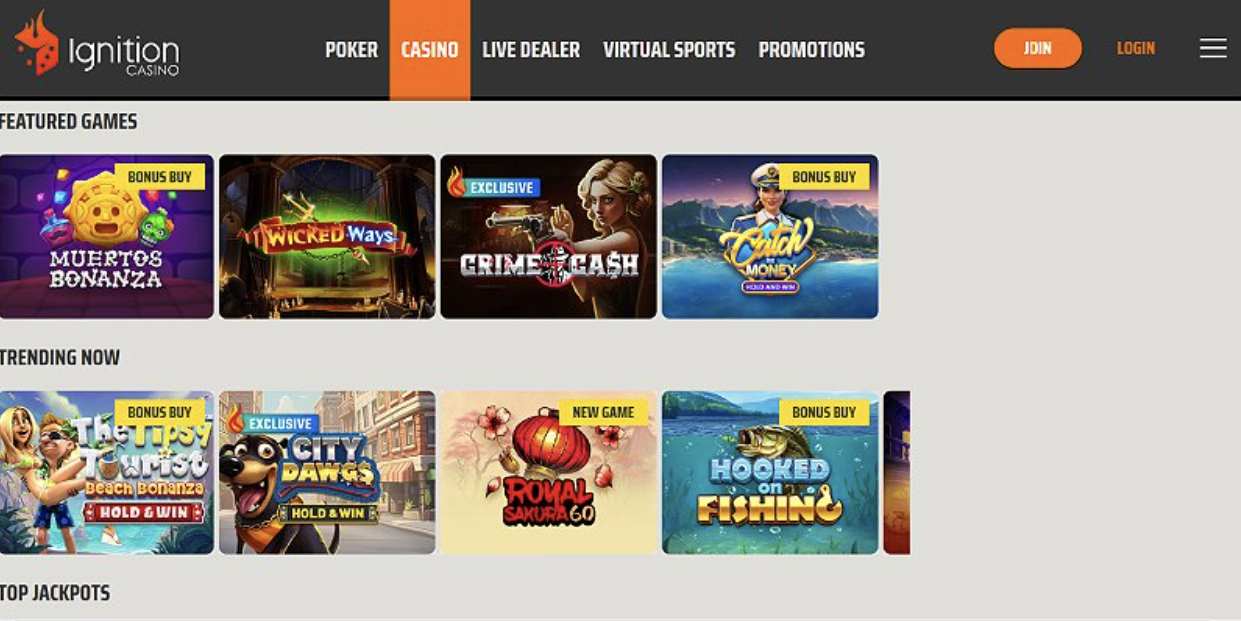Go to Live Dealer
The height and width of the screenshot is (621, 1241).
coord(531,49)
